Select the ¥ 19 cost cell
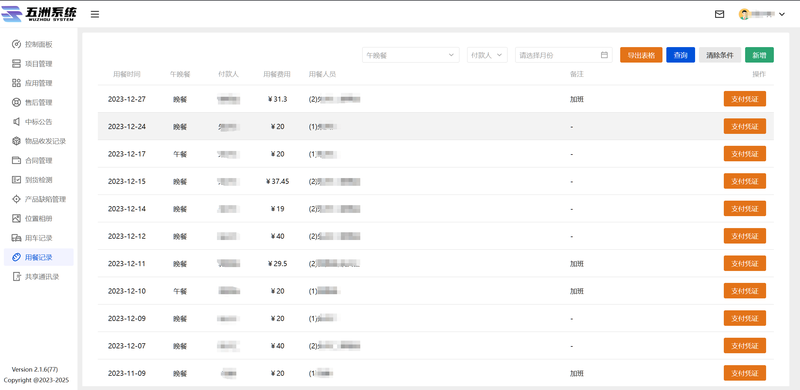This screenshot has width=800, height=390. pos(277,209)
